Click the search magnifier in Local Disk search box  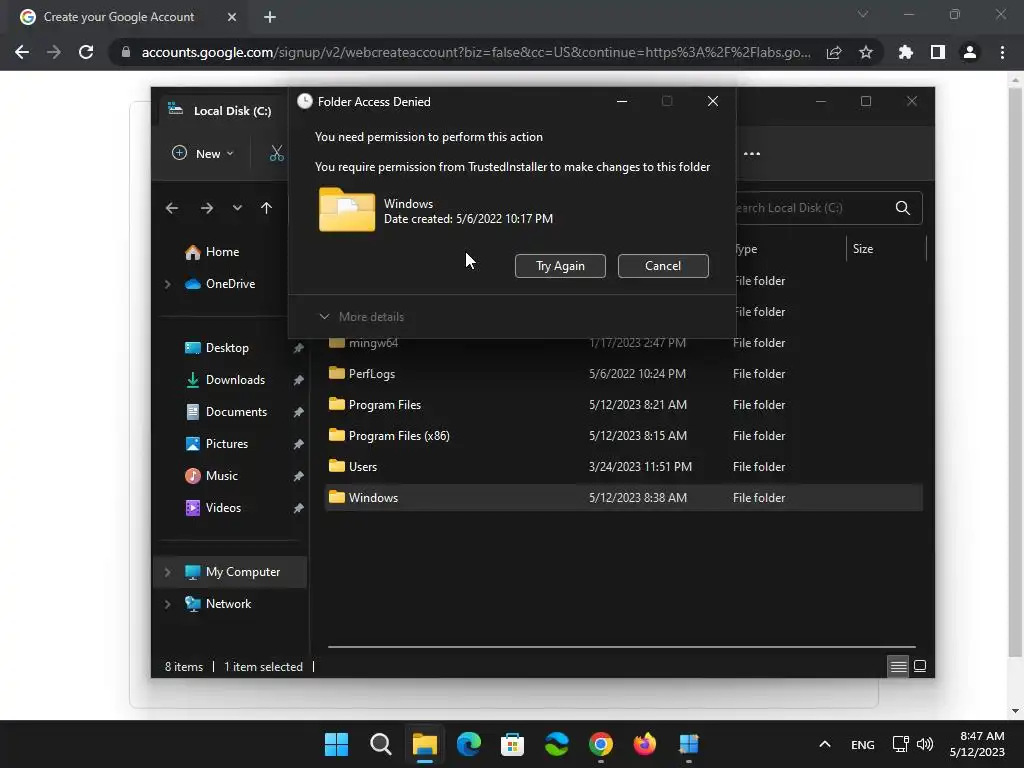903,208
